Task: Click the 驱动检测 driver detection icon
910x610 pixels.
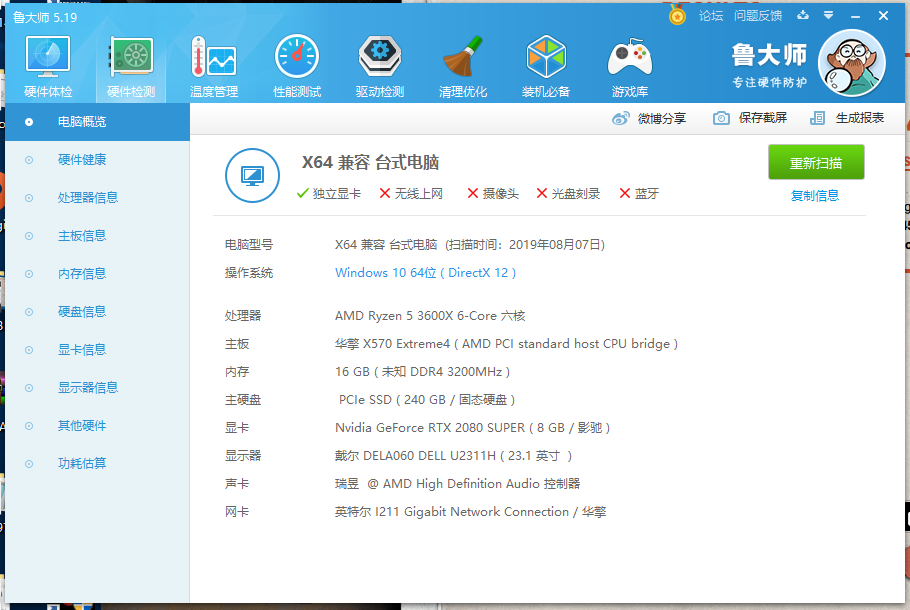Action: (380, 60)
